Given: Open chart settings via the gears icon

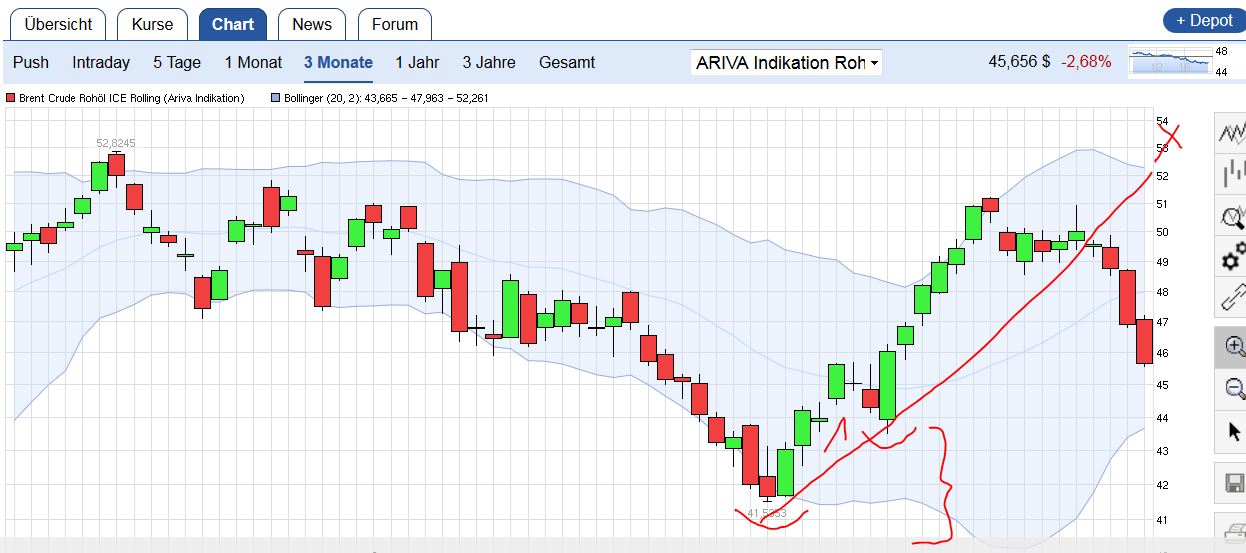Looking at the screenshot, I should pyautogui.click(x=1232, y=257).
